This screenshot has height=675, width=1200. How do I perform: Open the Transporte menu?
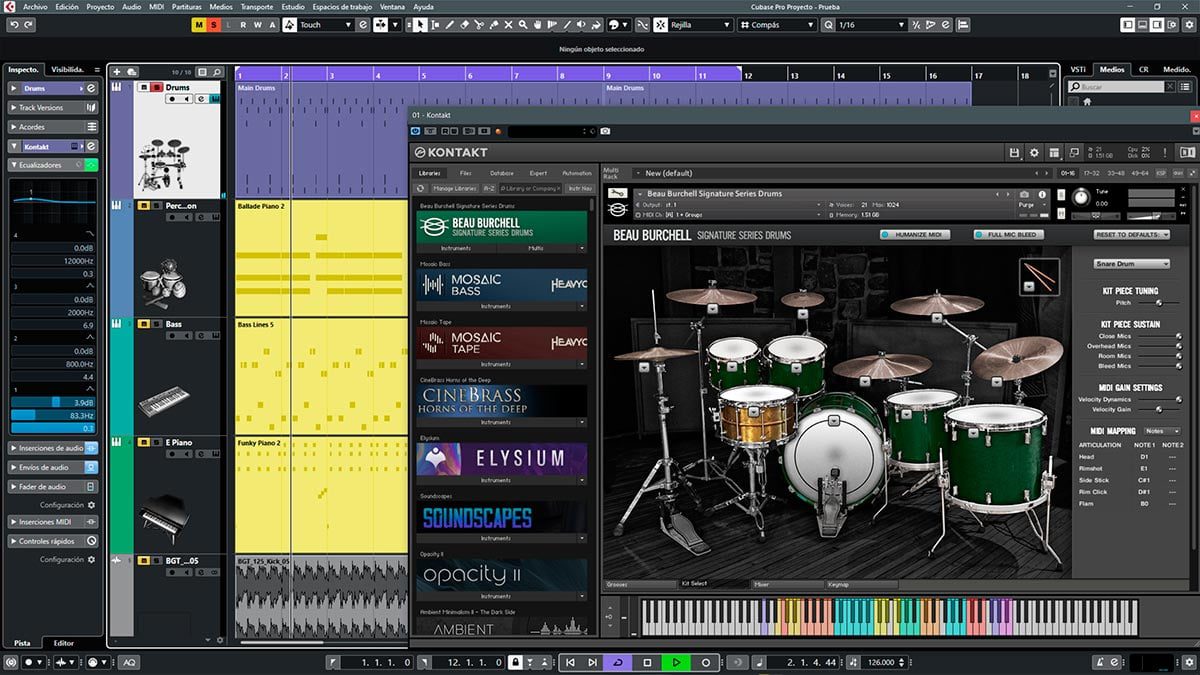click(256, 6)
